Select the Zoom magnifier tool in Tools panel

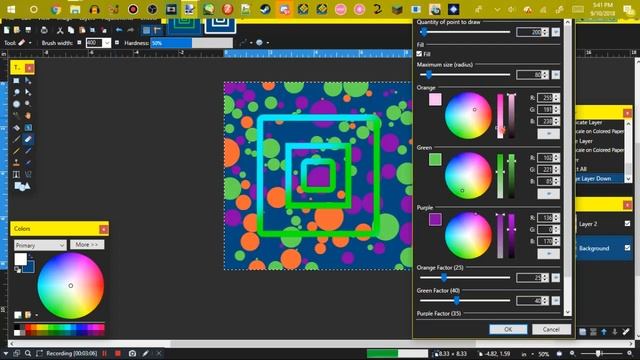click(x=28, y=104)
